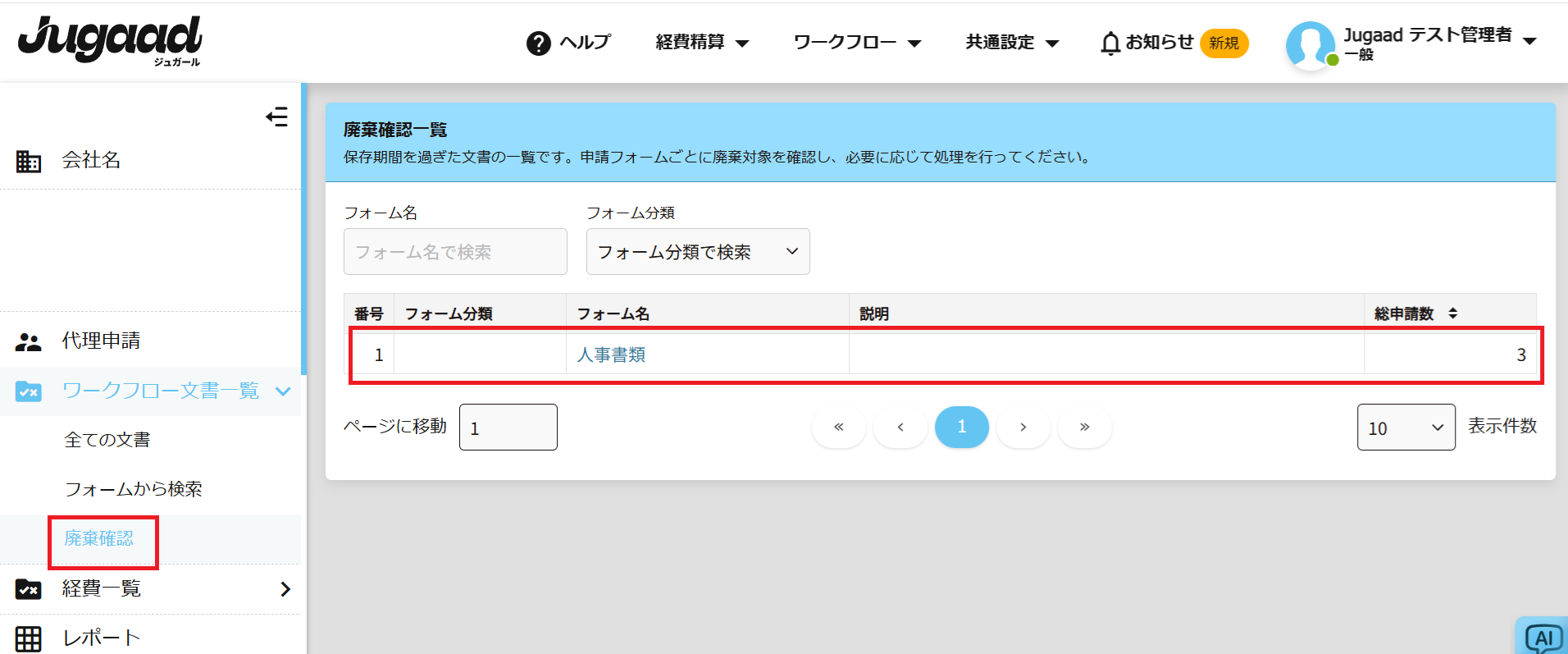Open the 経費精算 menu
Screen dimensions: 1568x654
[702, 43]
